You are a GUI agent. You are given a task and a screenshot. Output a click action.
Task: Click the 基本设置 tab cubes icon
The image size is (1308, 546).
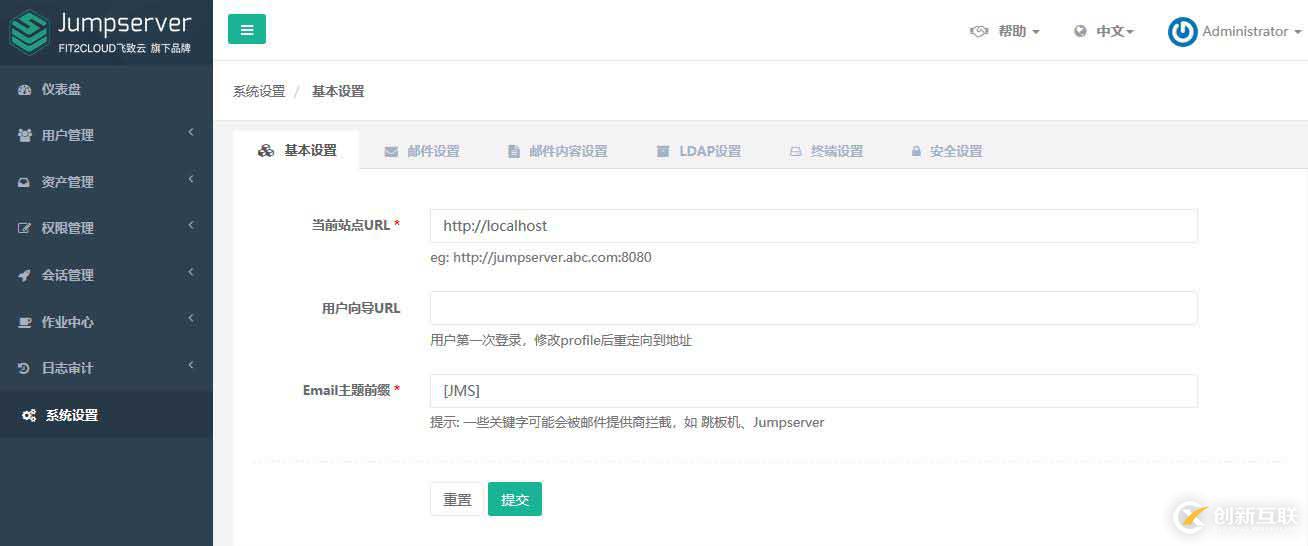[266, 151]
